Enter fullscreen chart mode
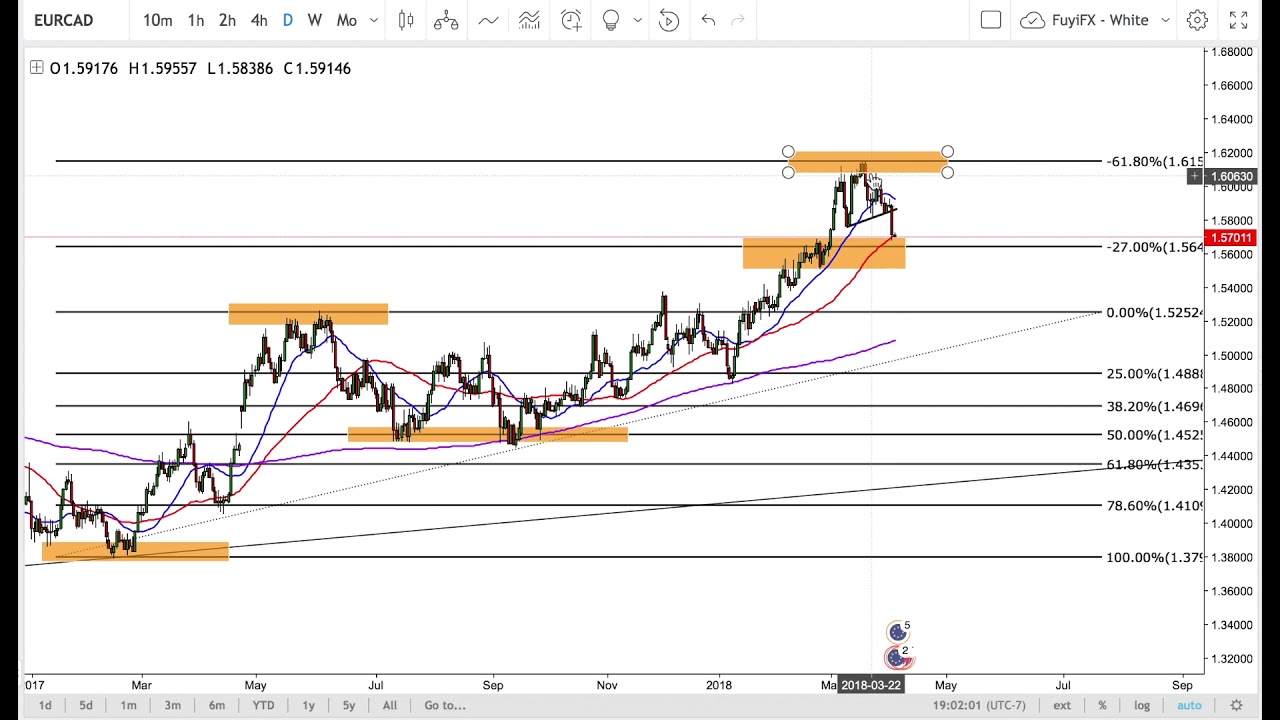 click(1238, 20)
